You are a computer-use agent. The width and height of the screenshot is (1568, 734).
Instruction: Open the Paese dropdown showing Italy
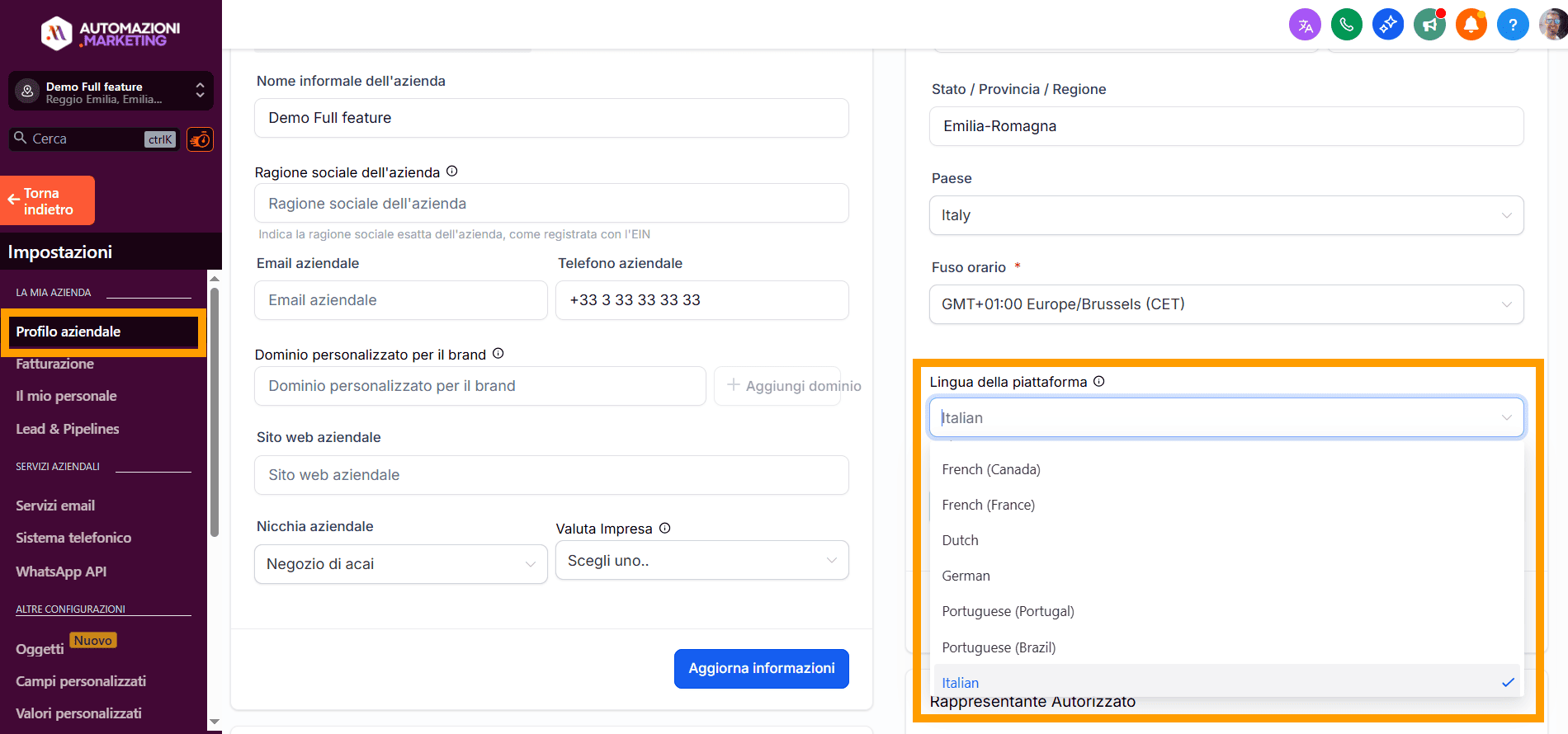1226,215
